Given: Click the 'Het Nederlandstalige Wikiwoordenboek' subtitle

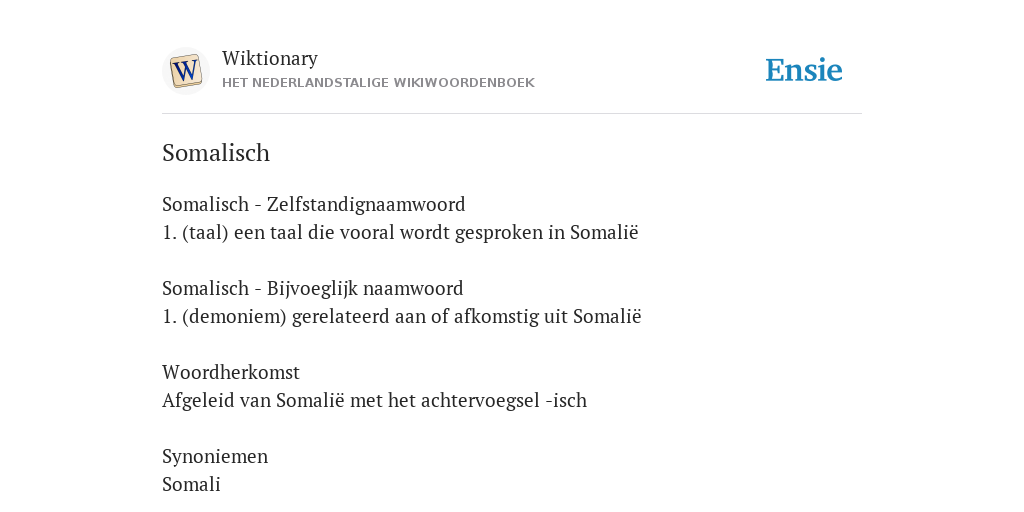Looking at the screenshot, I should click(x=378, y=83).
